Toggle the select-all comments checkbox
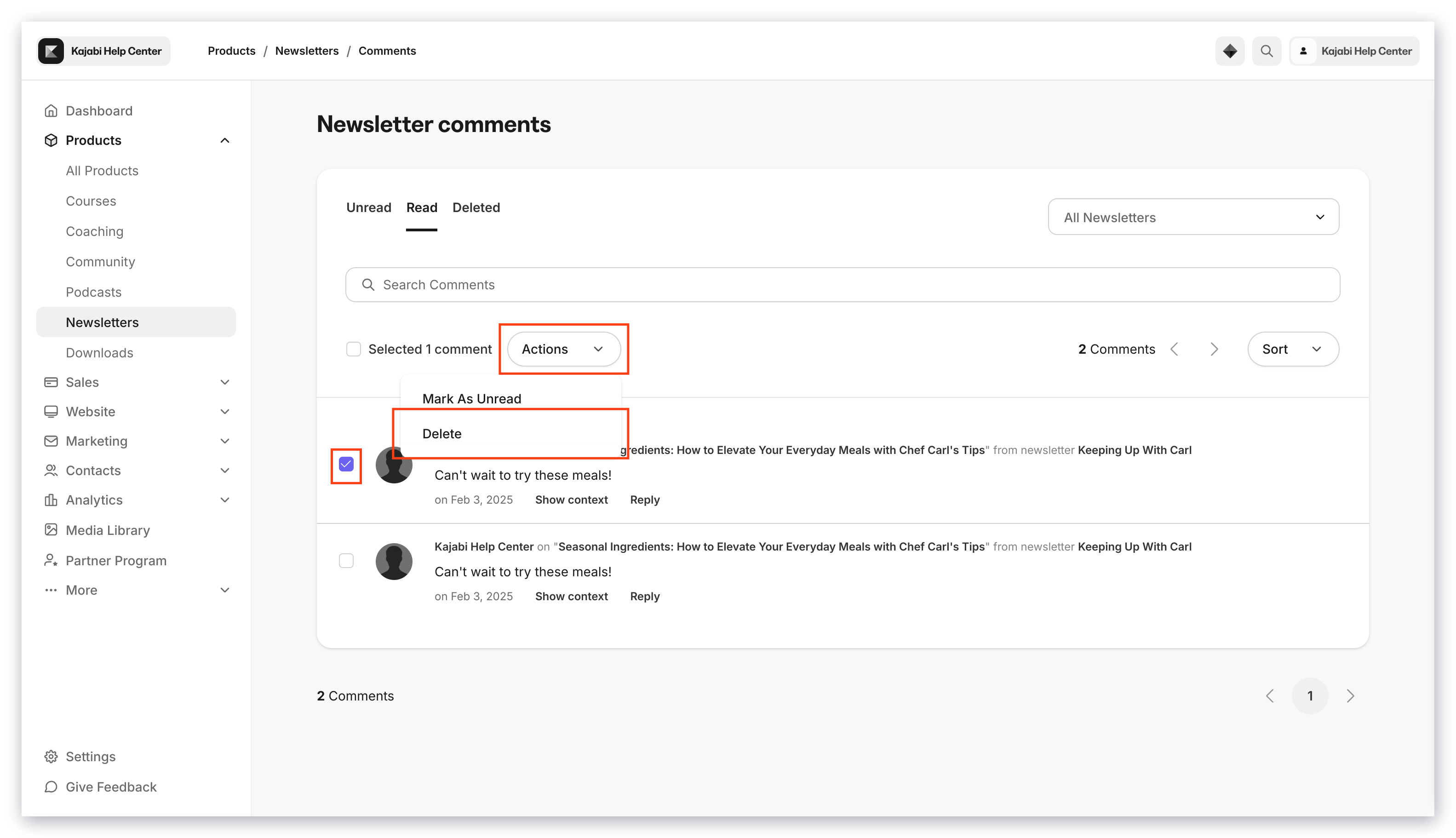This screenshot has height=838, width=1456. pos(353,349)
